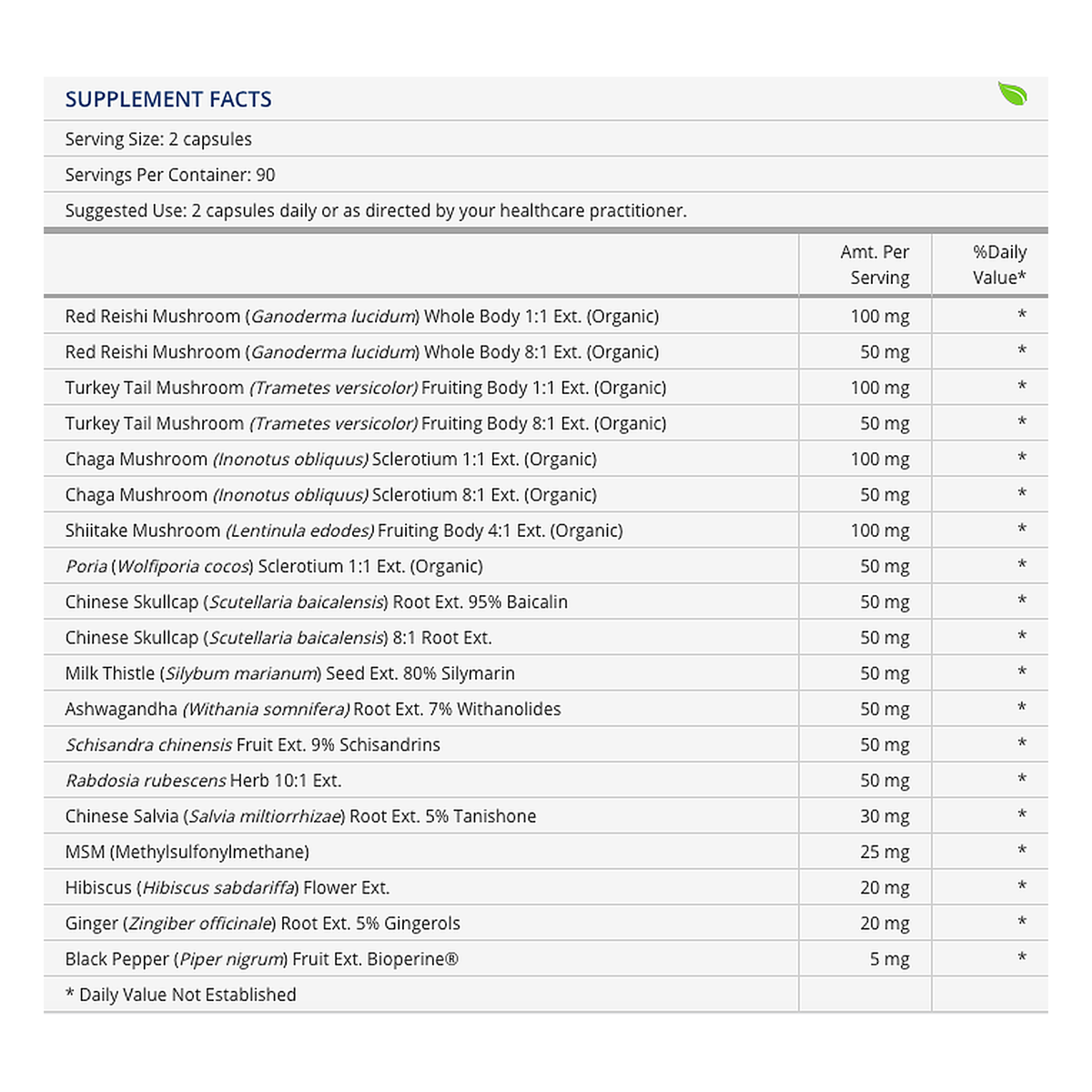Screen dimensions: 1092x1092
Task: Select Red Reishi Mushroom 1:1 Ext. row
Action: click(546, 316)
